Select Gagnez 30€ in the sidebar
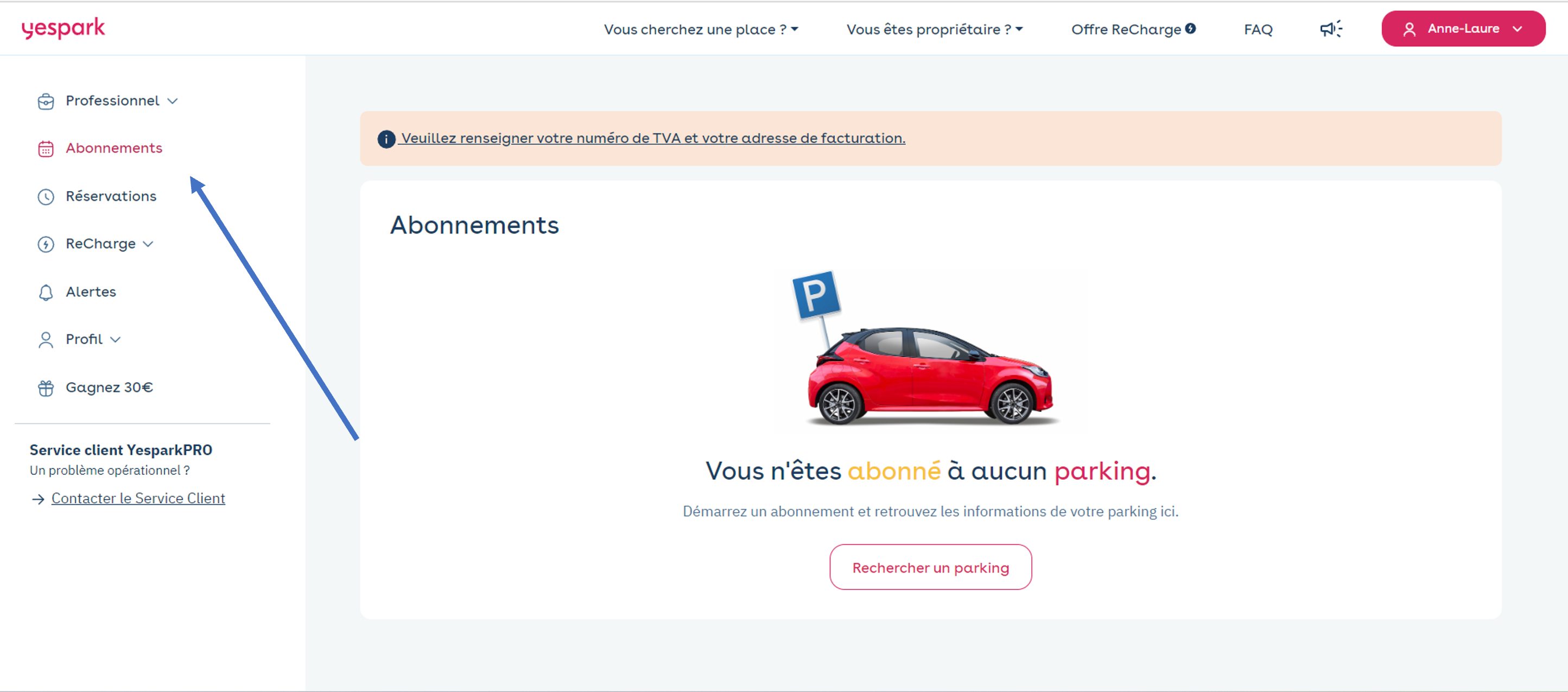This screenshot has height=692, width=1568. pyautogui.click(x=109, y=387)
